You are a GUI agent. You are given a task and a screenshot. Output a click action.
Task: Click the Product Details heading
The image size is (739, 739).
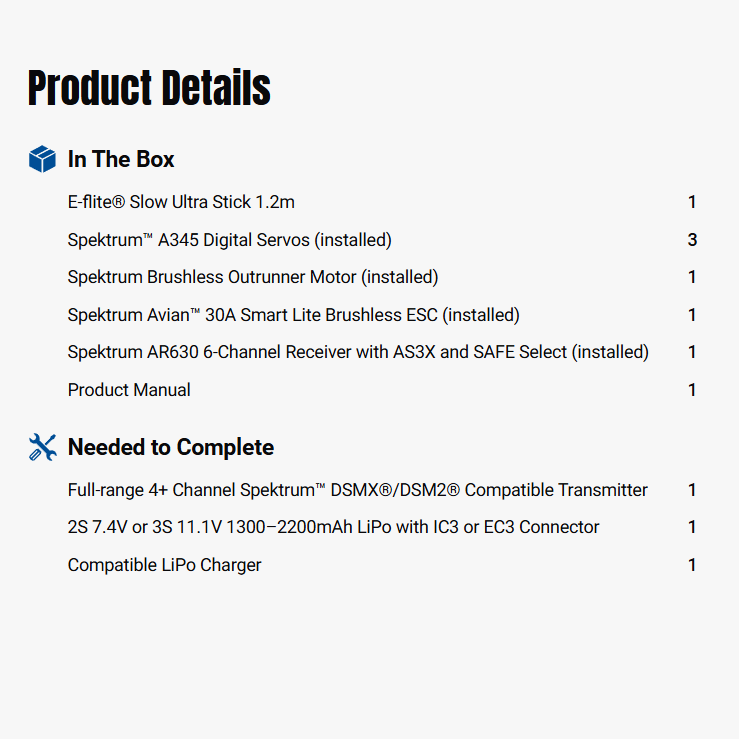coord(149,89)
